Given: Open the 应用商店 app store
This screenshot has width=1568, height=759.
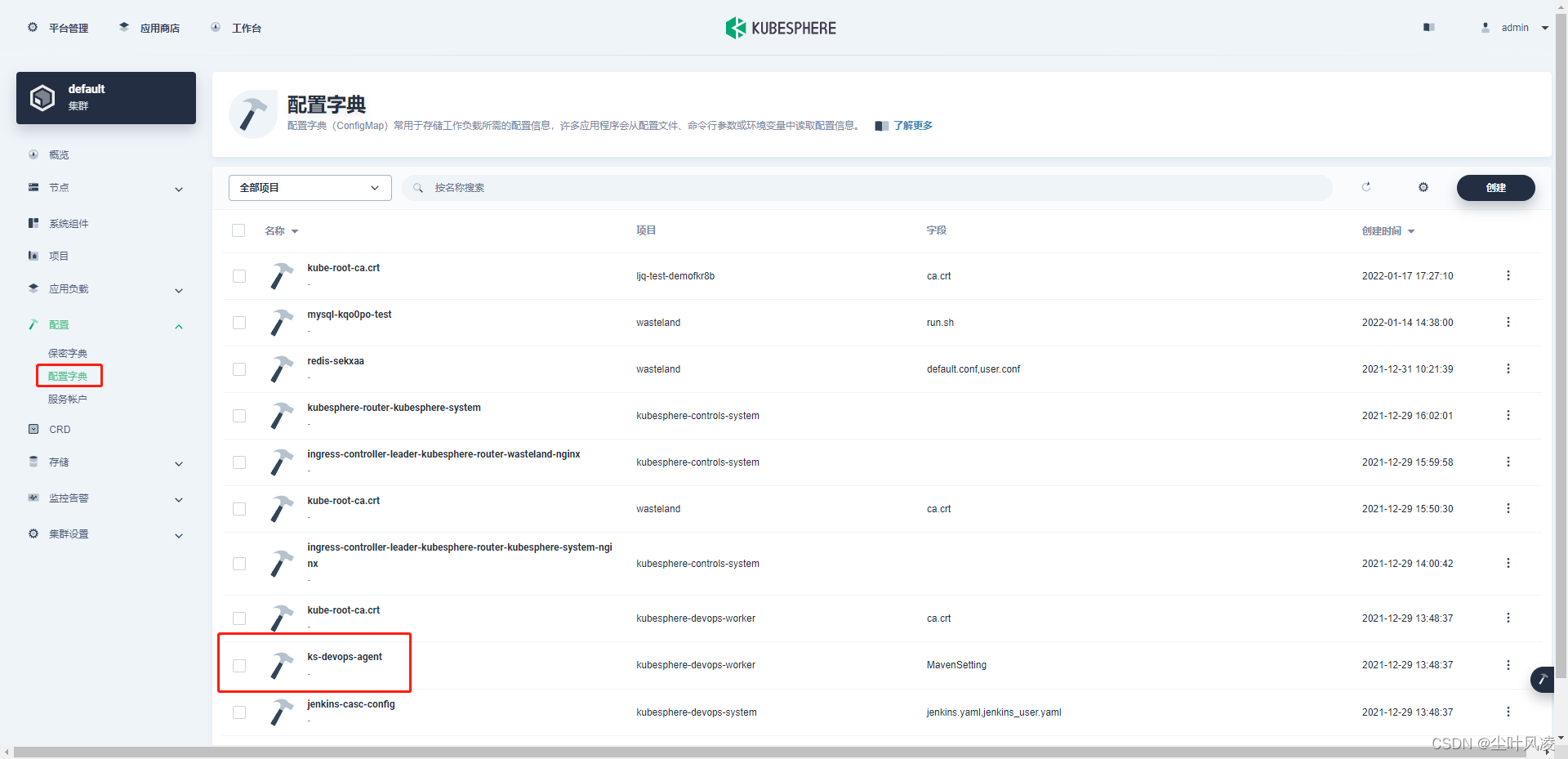Looking at the screenshot, I should (x=149, y=28).
